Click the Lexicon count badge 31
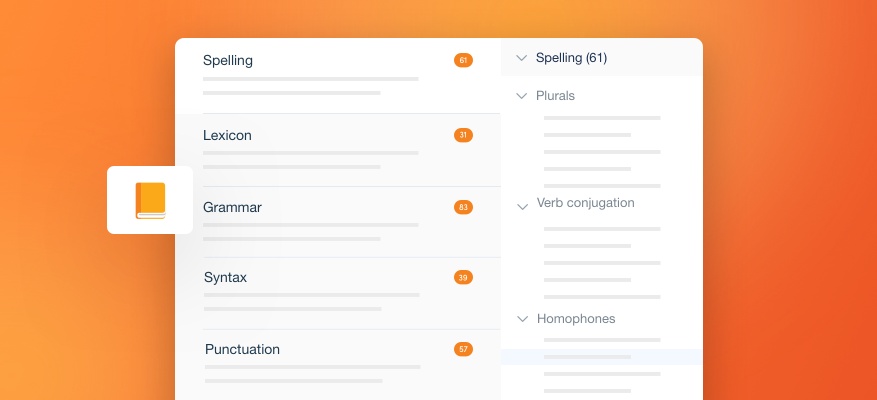877x400 pixels. point(462,135)
